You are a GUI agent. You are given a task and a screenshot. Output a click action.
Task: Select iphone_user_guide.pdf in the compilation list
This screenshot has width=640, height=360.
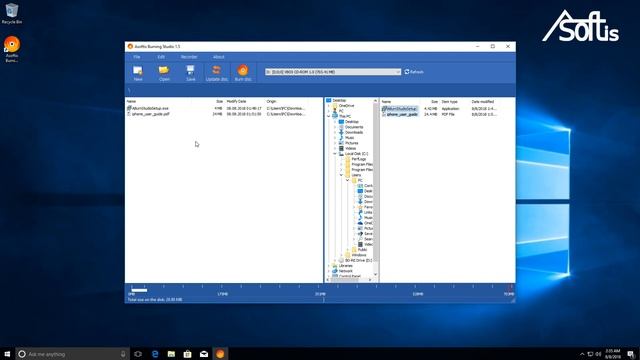point(148,114)
